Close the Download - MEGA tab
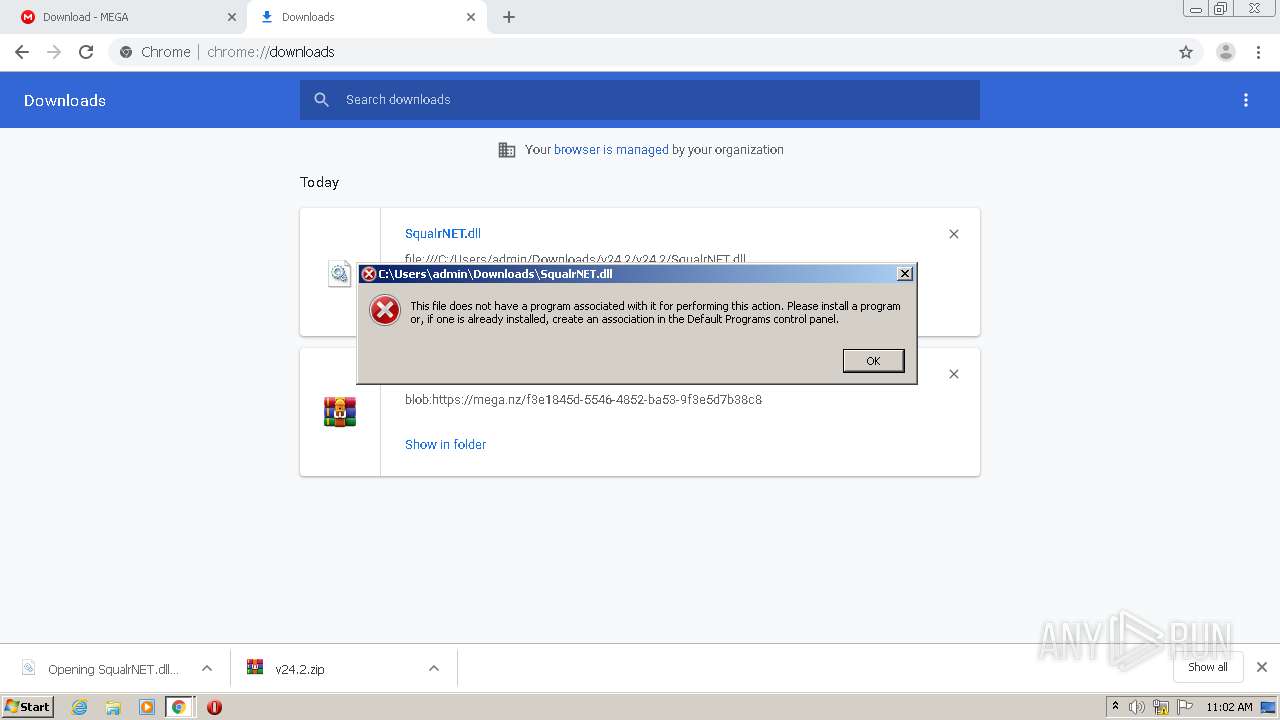The height and width of the screenshot is (720, 1280). 232,17
